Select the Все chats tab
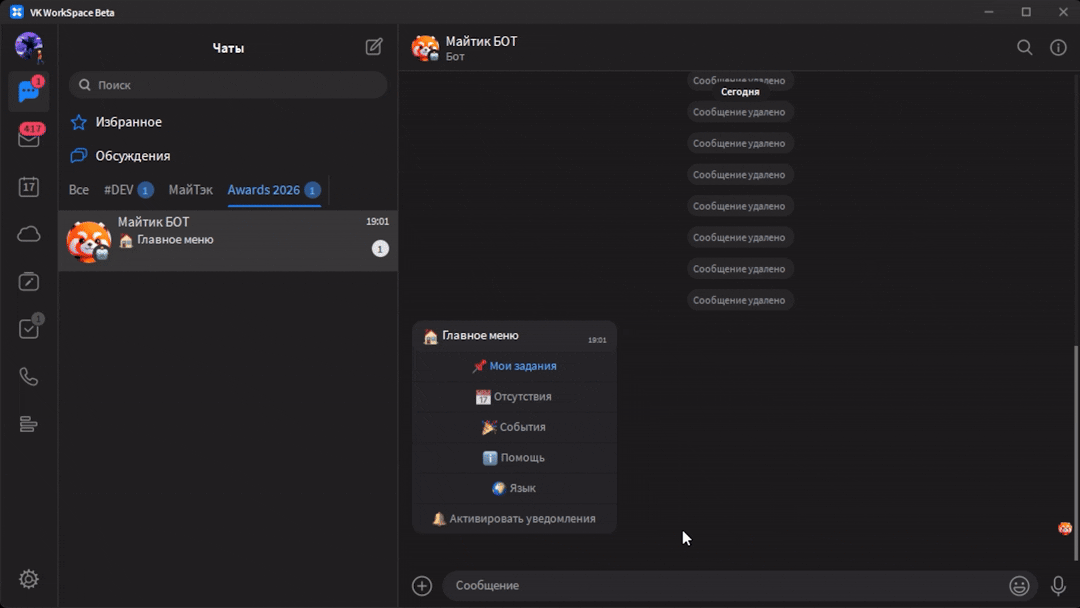 coord(78,190)
